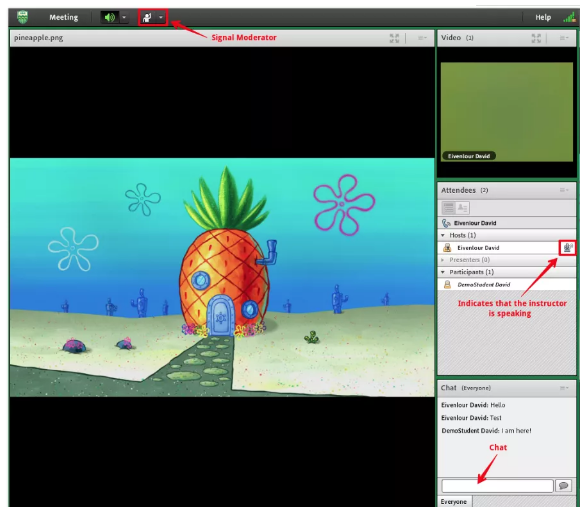Open Video pod options menu
Screen dimensions: 588x516
(x=564, y=38)
